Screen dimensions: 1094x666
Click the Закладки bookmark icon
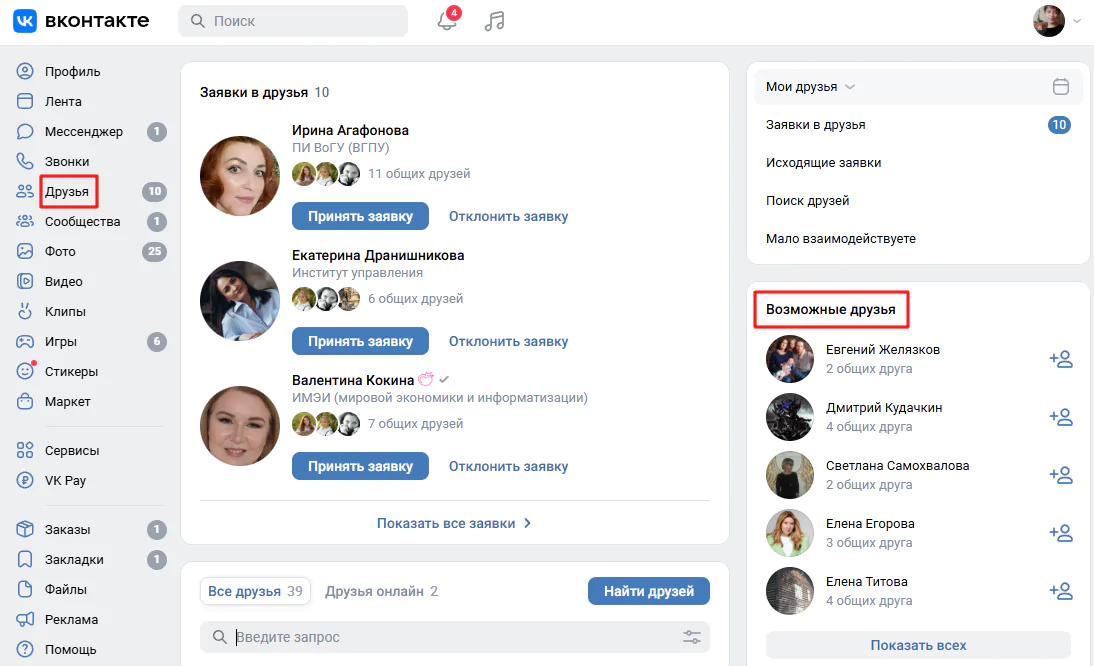tap(25, 559)
